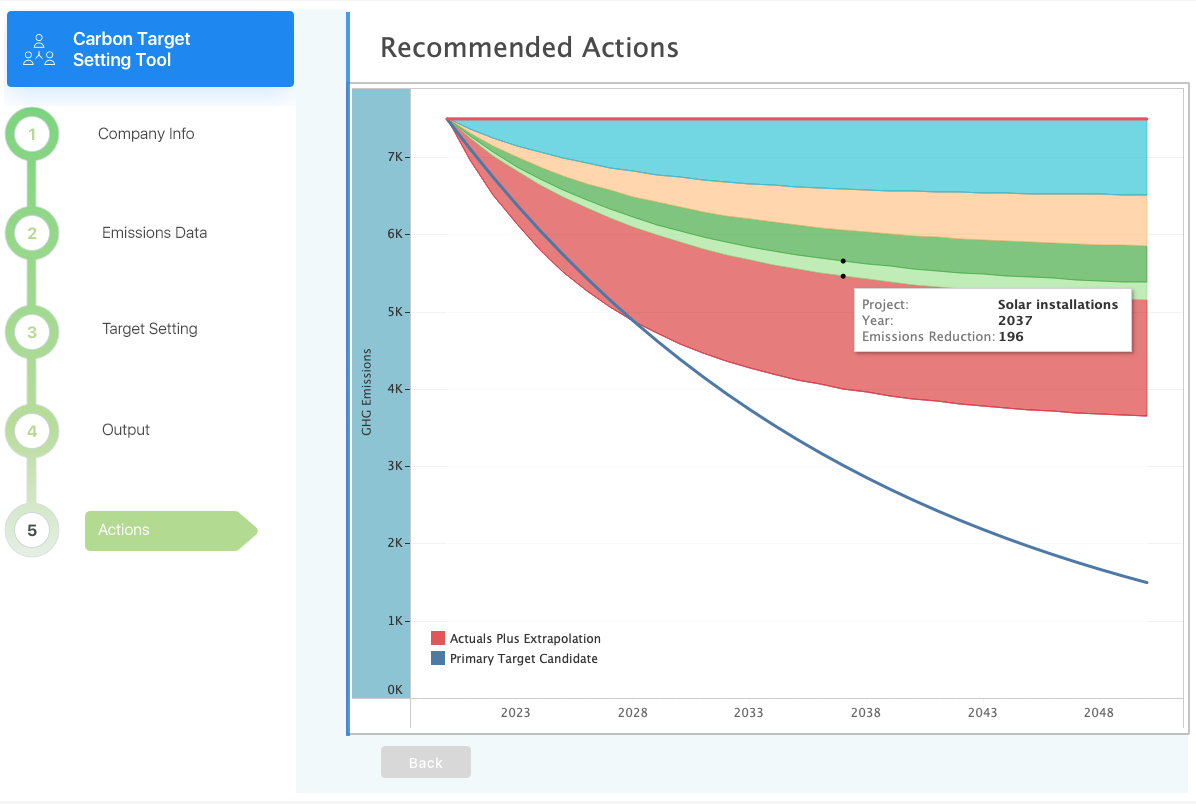The width and height of the screenshot is (1196, 804).
Task: Click step 2 circle icon
Action: pos(32,233)
